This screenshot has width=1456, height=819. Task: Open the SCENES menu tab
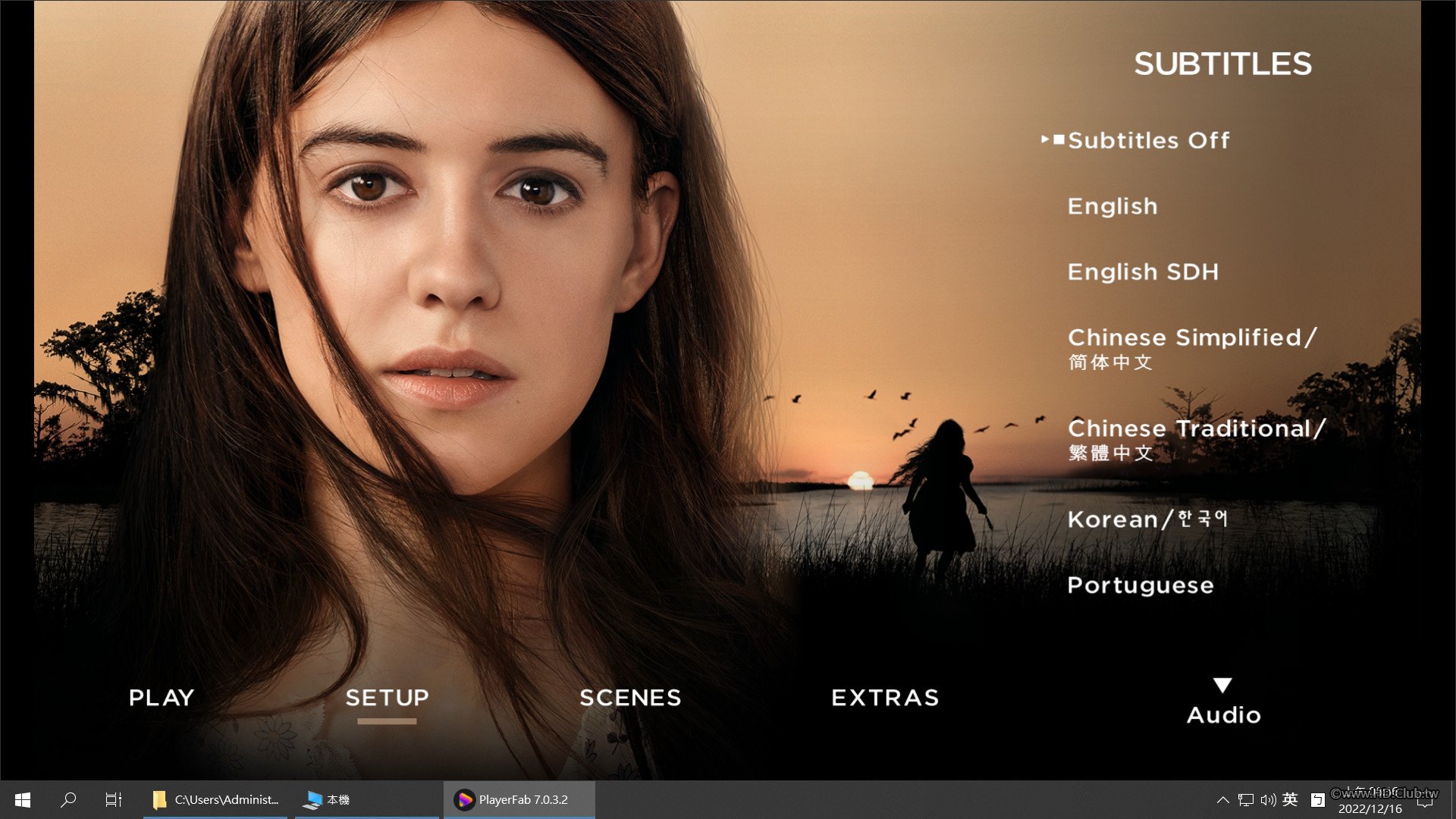[x=630, y=698]
